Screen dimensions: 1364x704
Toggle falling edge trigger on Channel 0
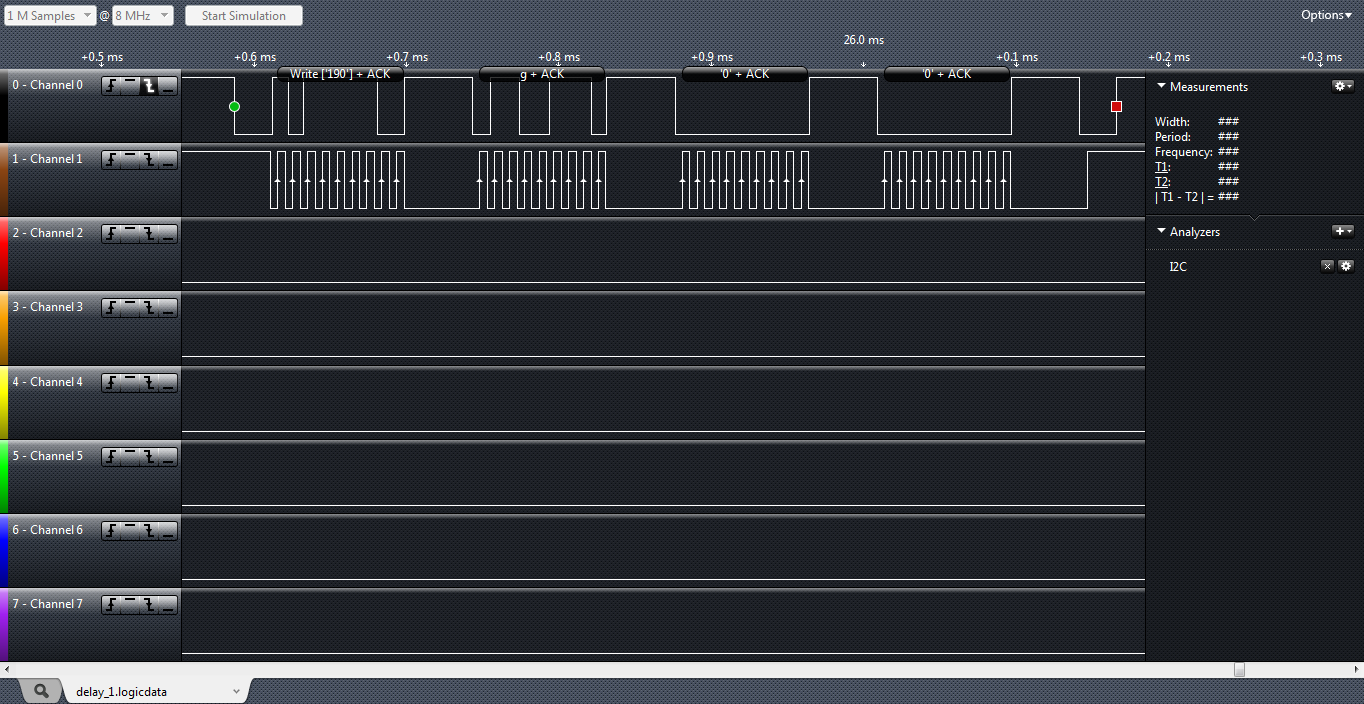point(149,86)
